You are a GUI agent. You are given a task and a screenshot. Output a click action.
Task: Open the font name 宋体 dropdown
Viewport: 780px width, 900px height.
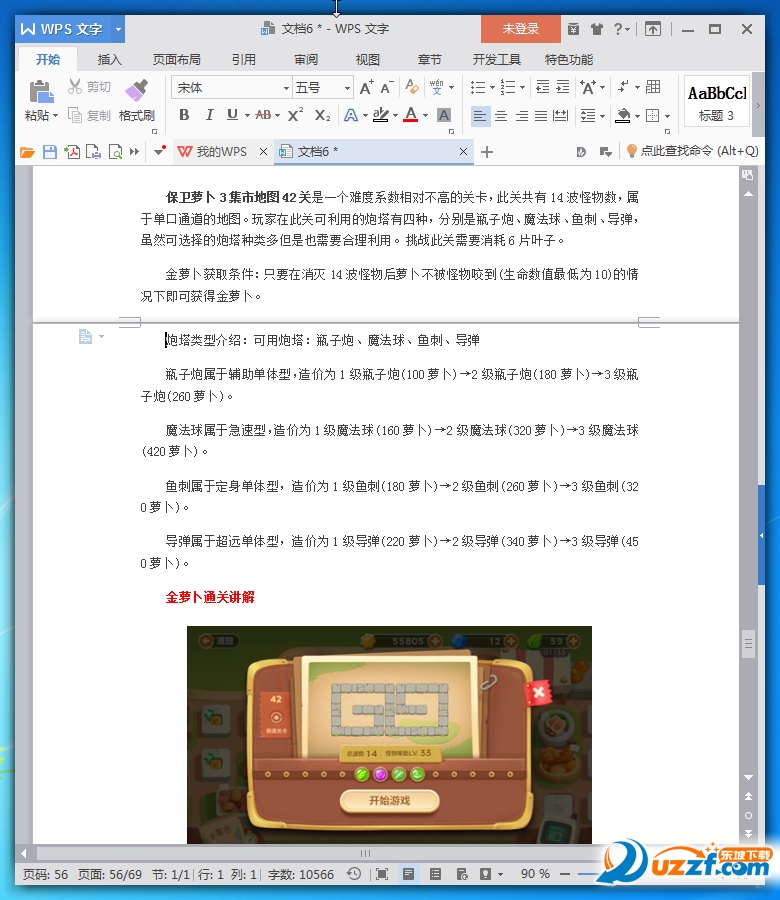(x=285, y=88)
